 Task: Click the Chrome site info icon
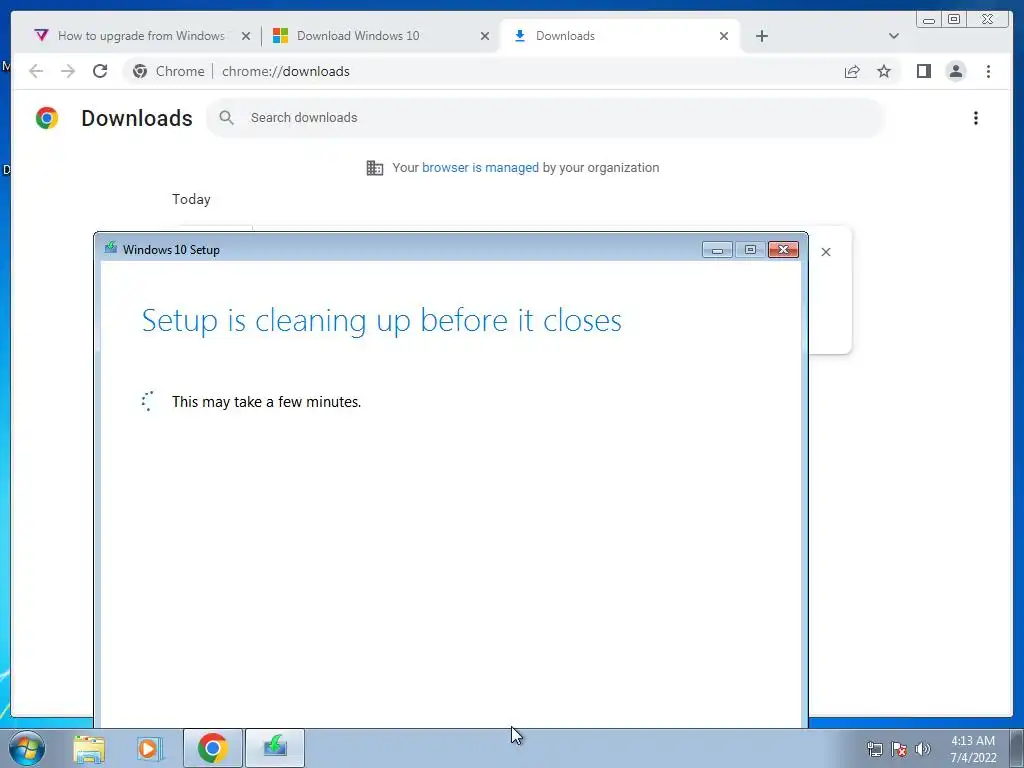tap(140, 71)
